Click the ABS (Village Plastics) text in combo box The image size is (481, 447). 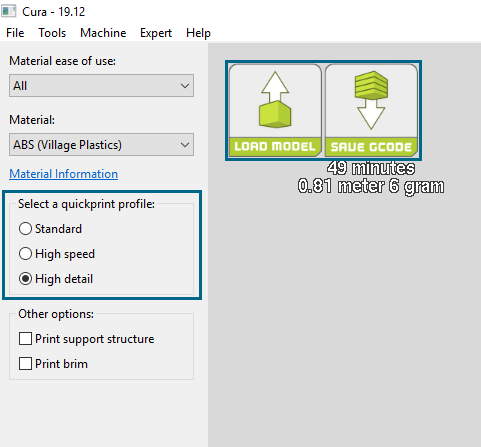click(67, 145)
